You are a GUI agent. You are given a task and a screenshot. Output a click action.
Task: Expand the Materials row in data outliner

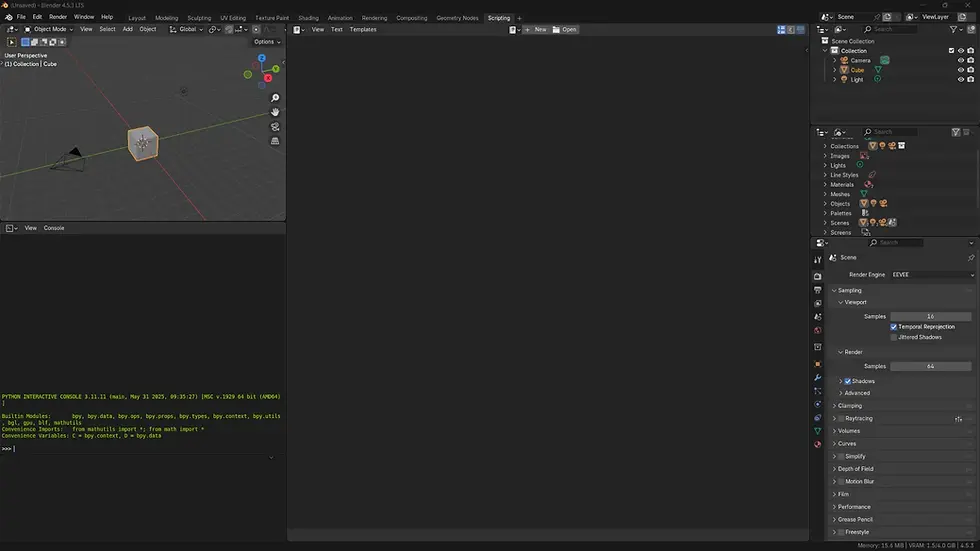pyautogui.click(x=825, y=185)
